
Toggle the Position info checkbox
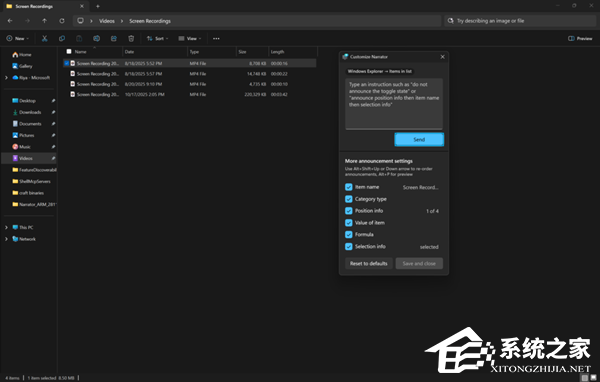349,211
